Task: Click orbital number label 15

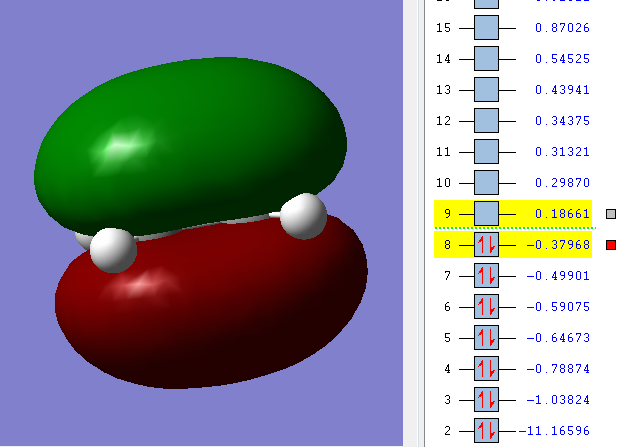Action: tap(443, 28)
